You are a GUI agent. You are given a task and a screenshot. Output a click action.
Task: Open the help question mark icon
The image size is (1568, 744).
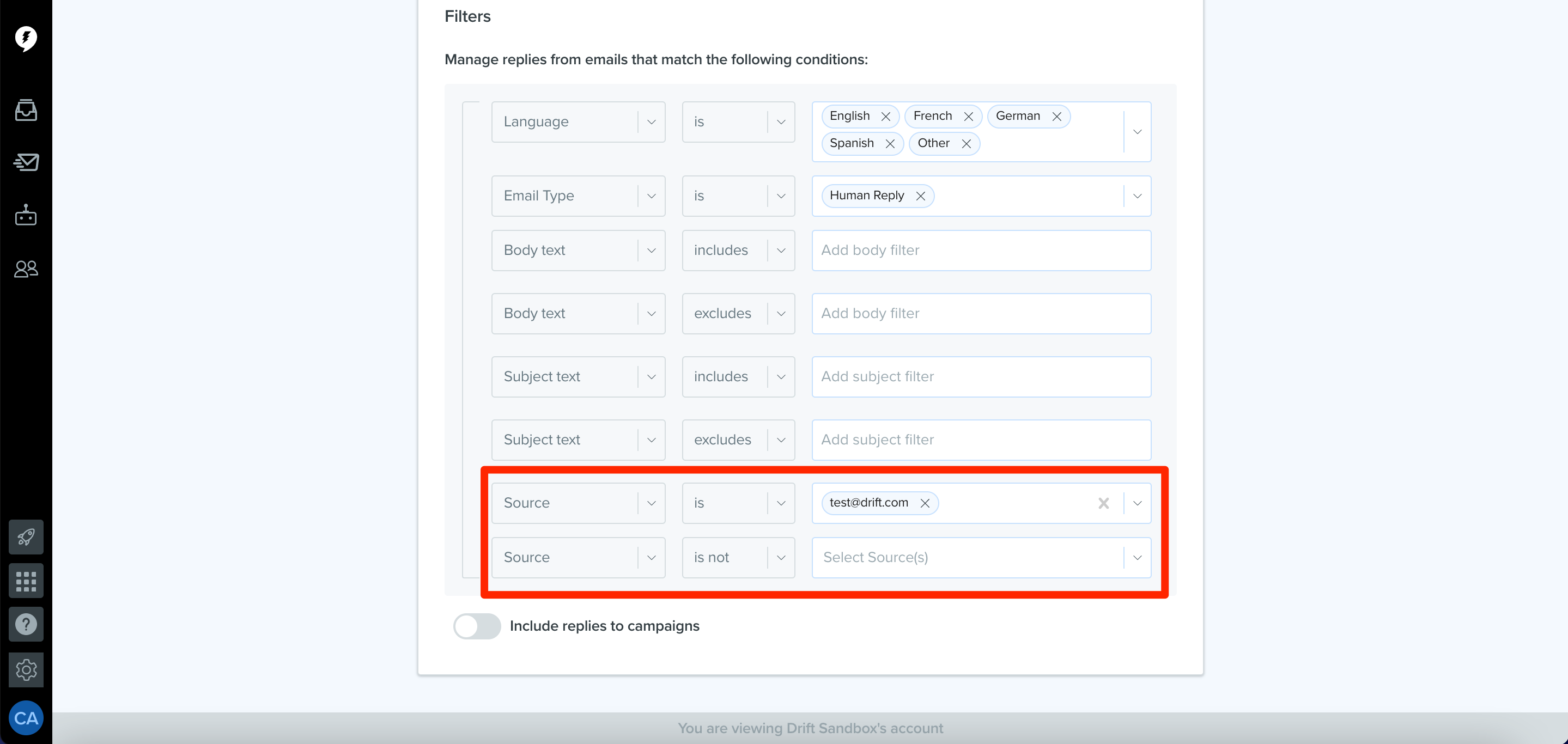point(26,624)
